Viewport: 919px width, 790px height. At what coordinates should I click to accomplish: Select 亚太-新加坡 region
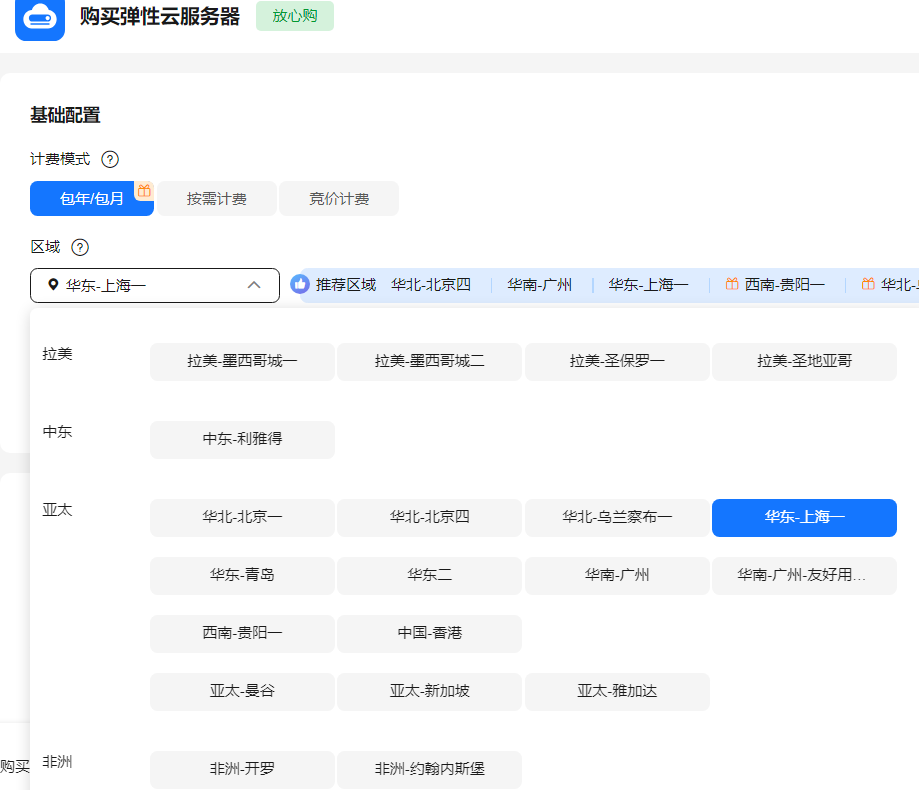click(430, 692)
